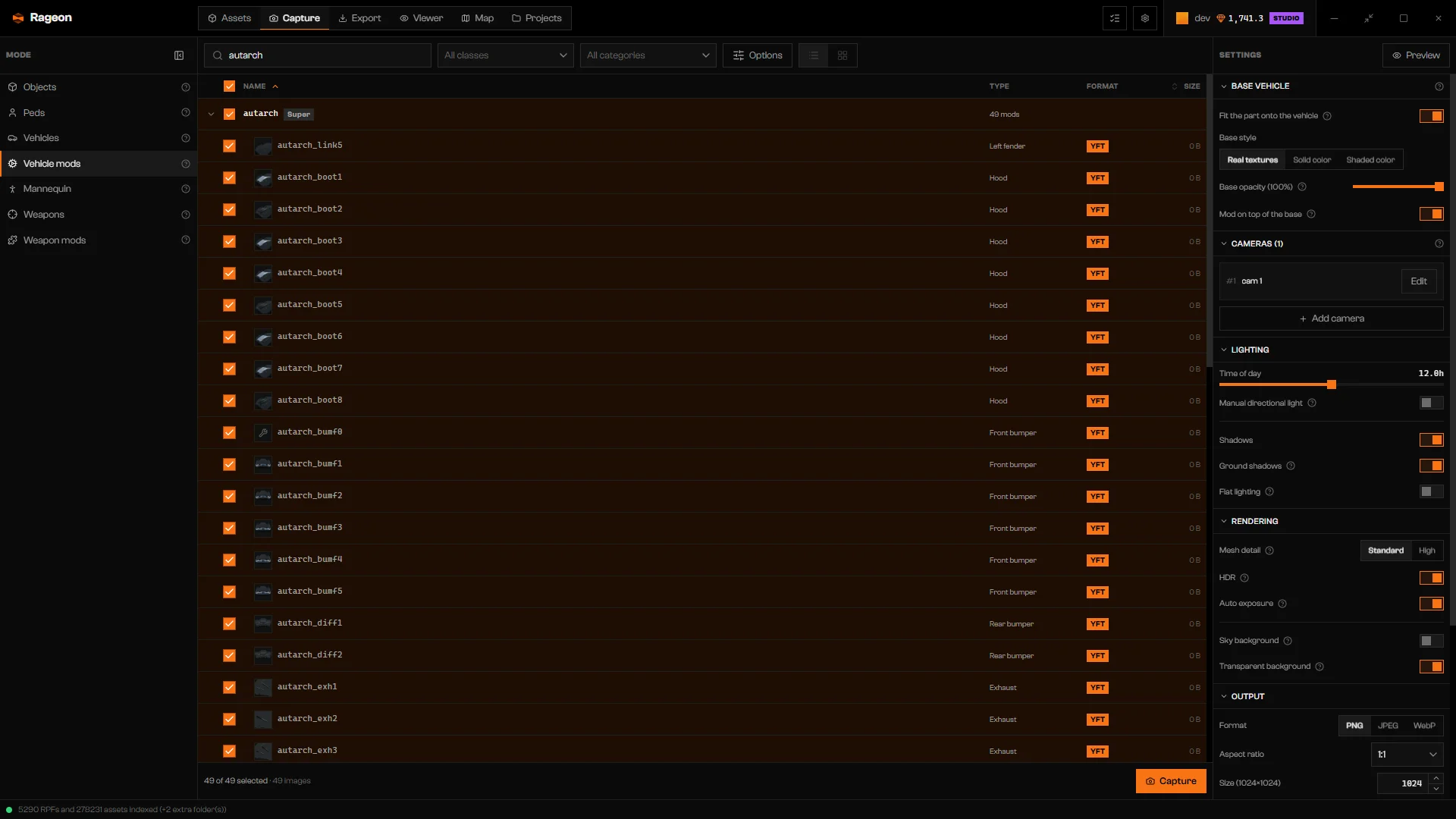Enable Flat lighting switch

click(1432, 492)
